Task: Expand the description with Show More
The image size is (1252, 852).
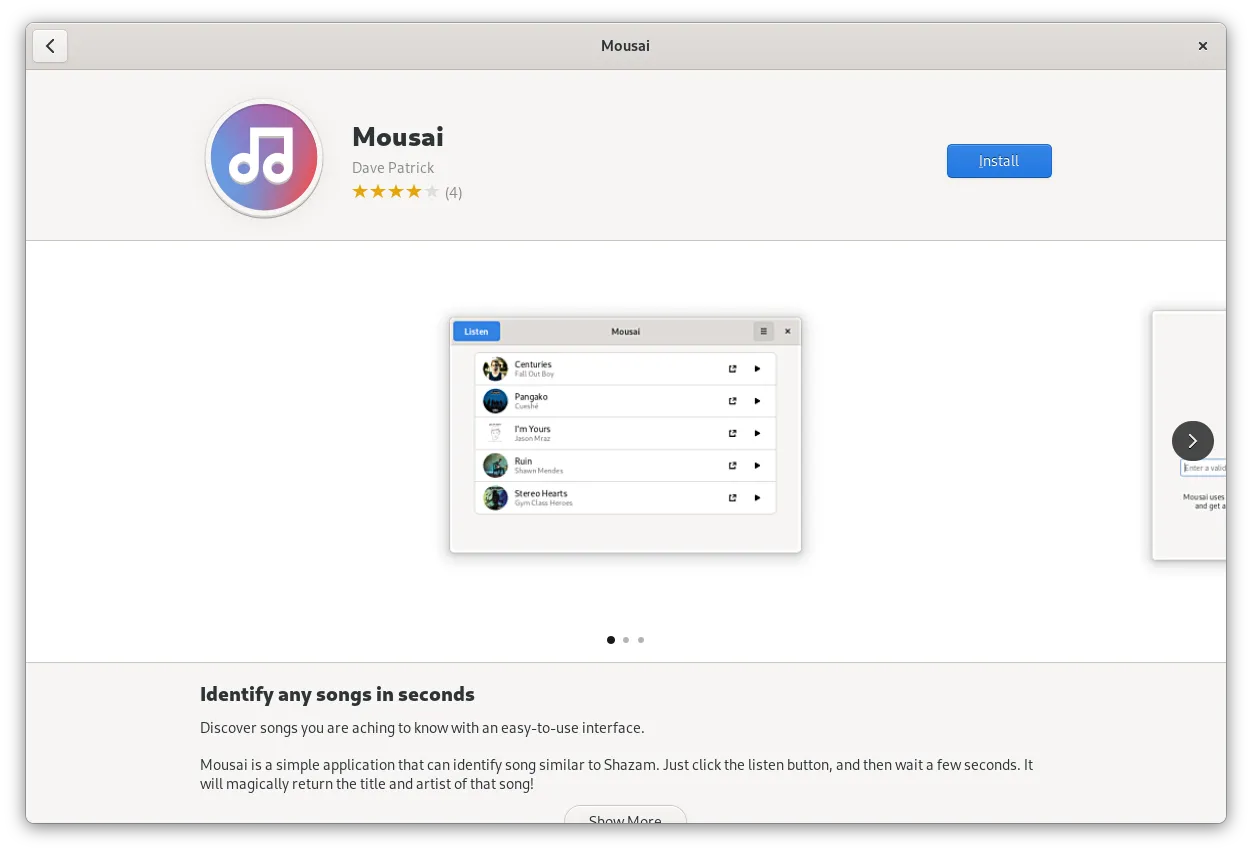Action: click(x=625, y=817)
